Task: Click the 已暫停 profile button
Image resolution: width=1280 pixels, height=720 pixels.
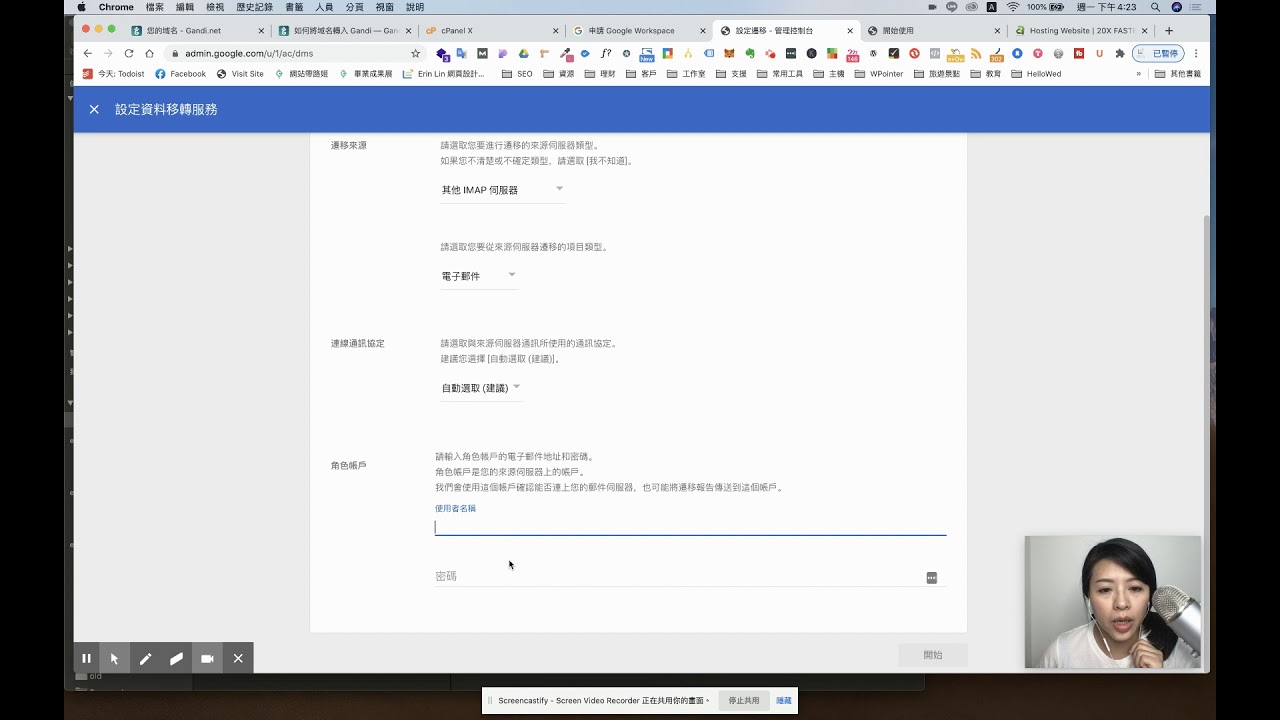Action: [1158, 53]
